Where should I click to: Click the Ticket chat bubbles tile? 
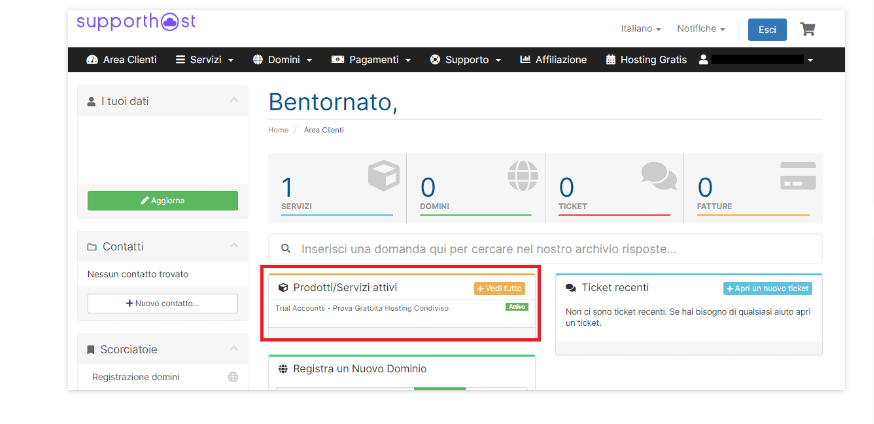[x=613, y=187]
